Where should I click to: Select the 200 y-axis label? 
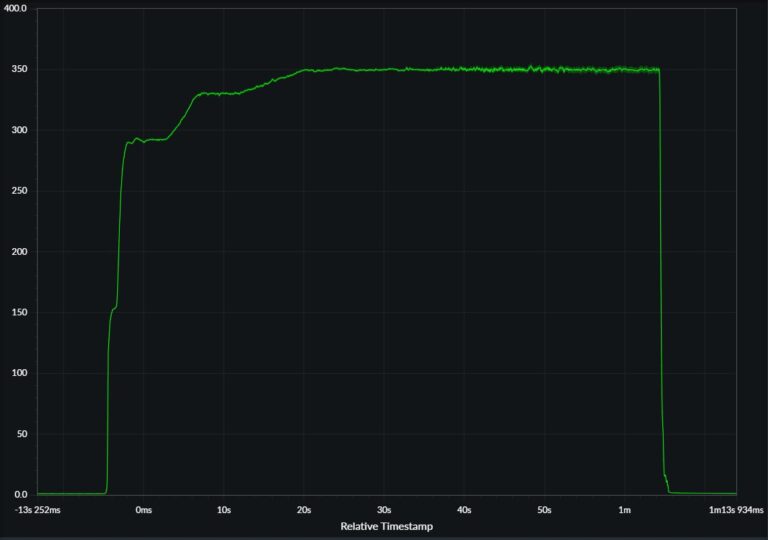click(x=20, y=252)
